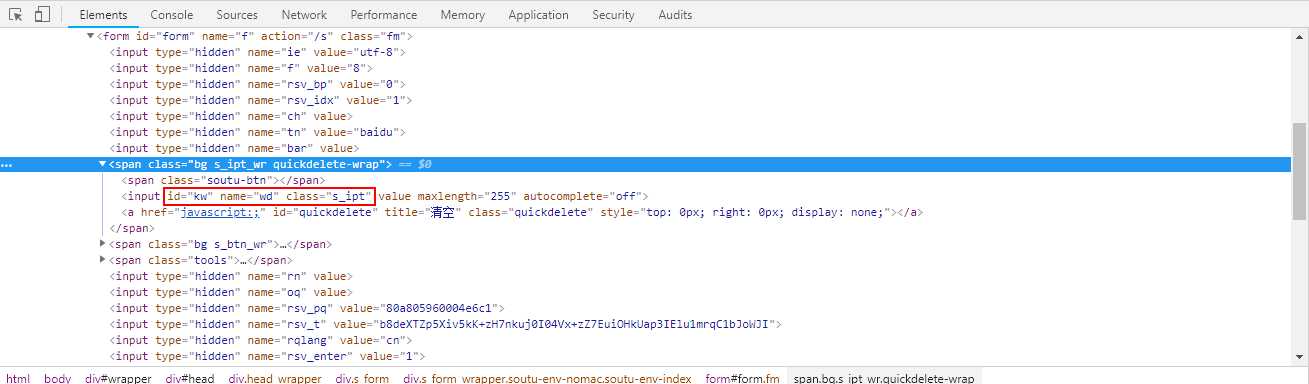1309x384 pixels.
Task: Select div#head breadcrumb
Action: click(190, 379)
